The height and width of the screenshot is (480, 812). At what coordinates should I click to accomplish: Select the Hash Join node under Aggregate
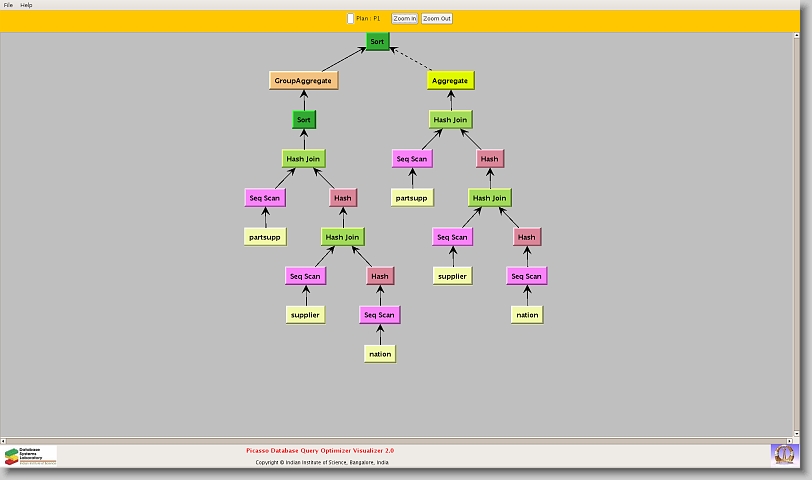point(450,120)
